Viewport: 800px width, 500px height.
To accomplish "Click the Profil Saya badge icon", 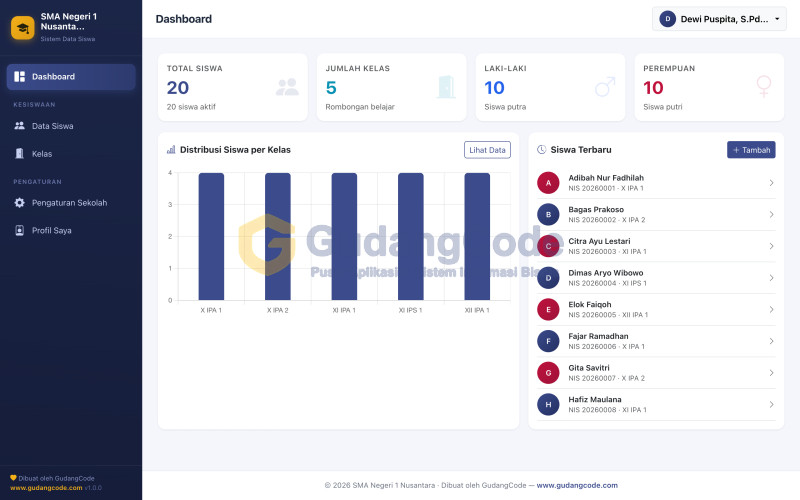I will click(x=19, y=231).
